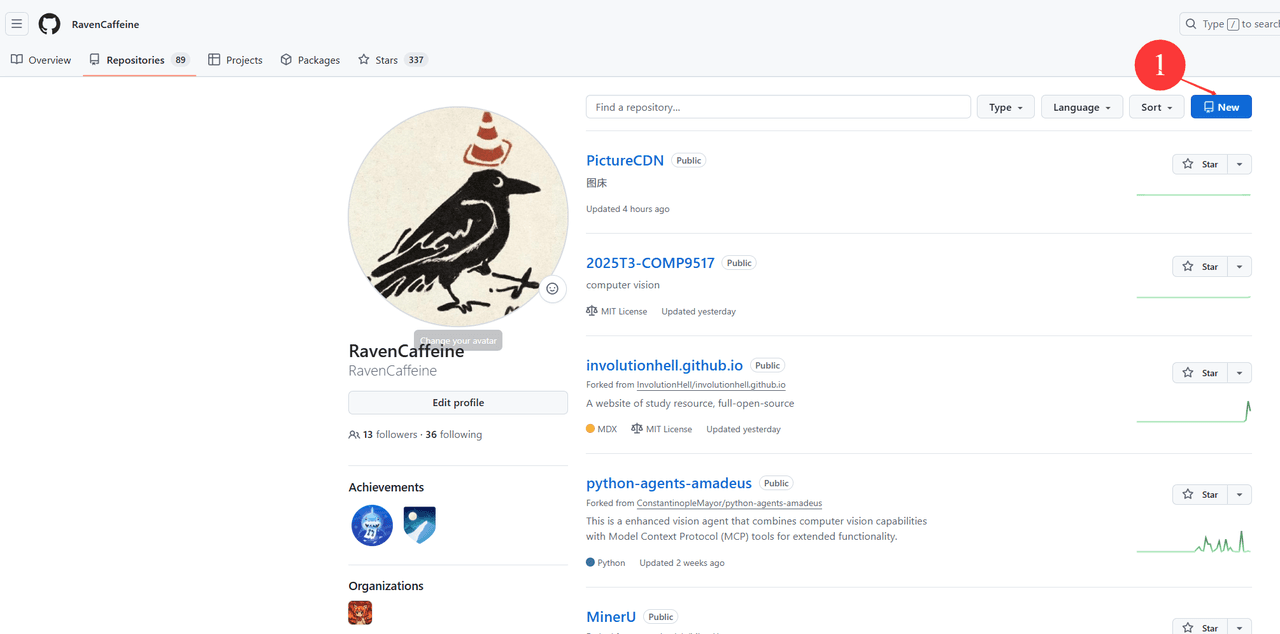Image resolution: width=1280 pixels, height=634 pixels.
Task: Open the Arctic Code Vault achievement badge
Action: tap(419, 525)
